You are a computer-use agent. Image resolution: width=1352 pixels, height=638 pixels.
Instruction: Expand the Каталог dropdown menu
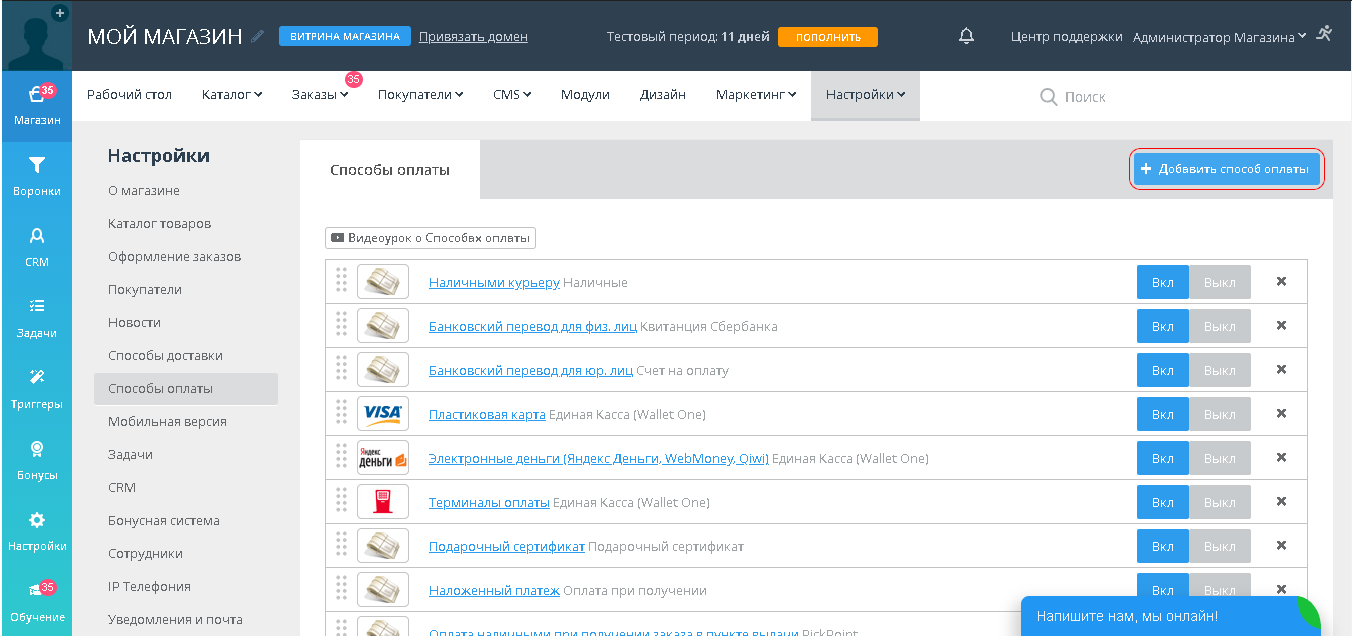tap(232, 95)
